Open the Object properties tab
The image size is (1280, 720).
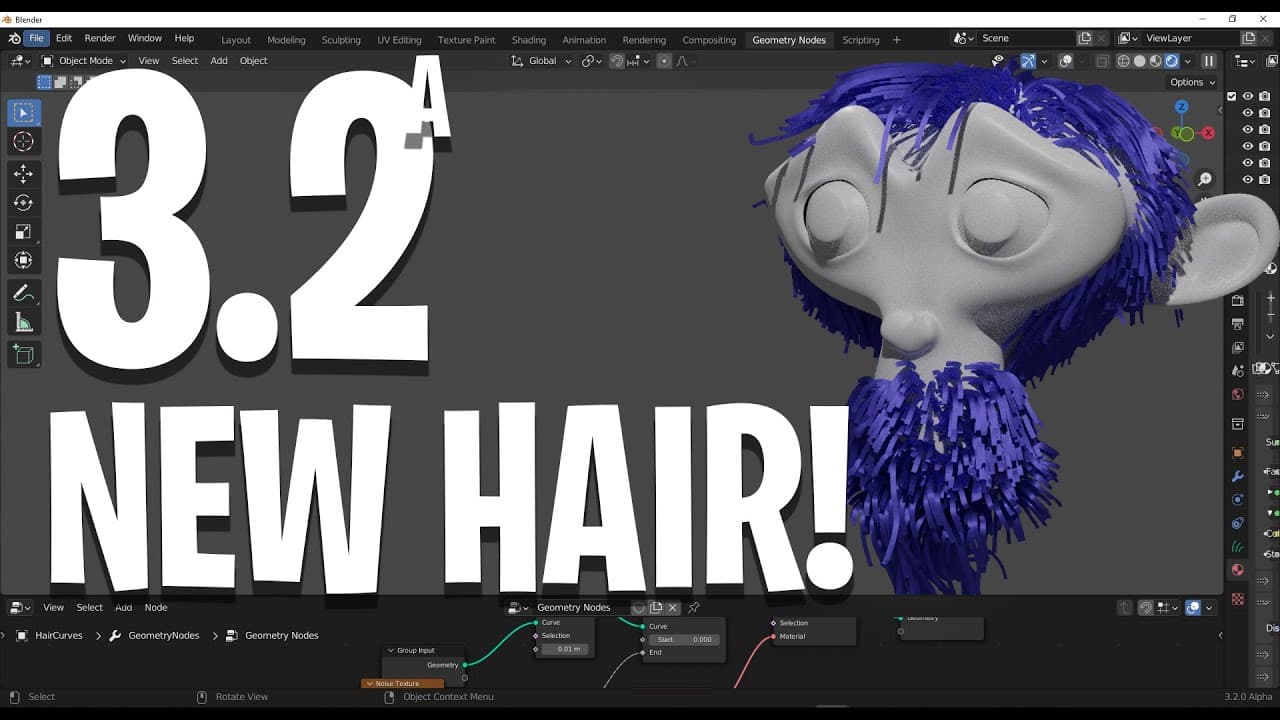1238,453
